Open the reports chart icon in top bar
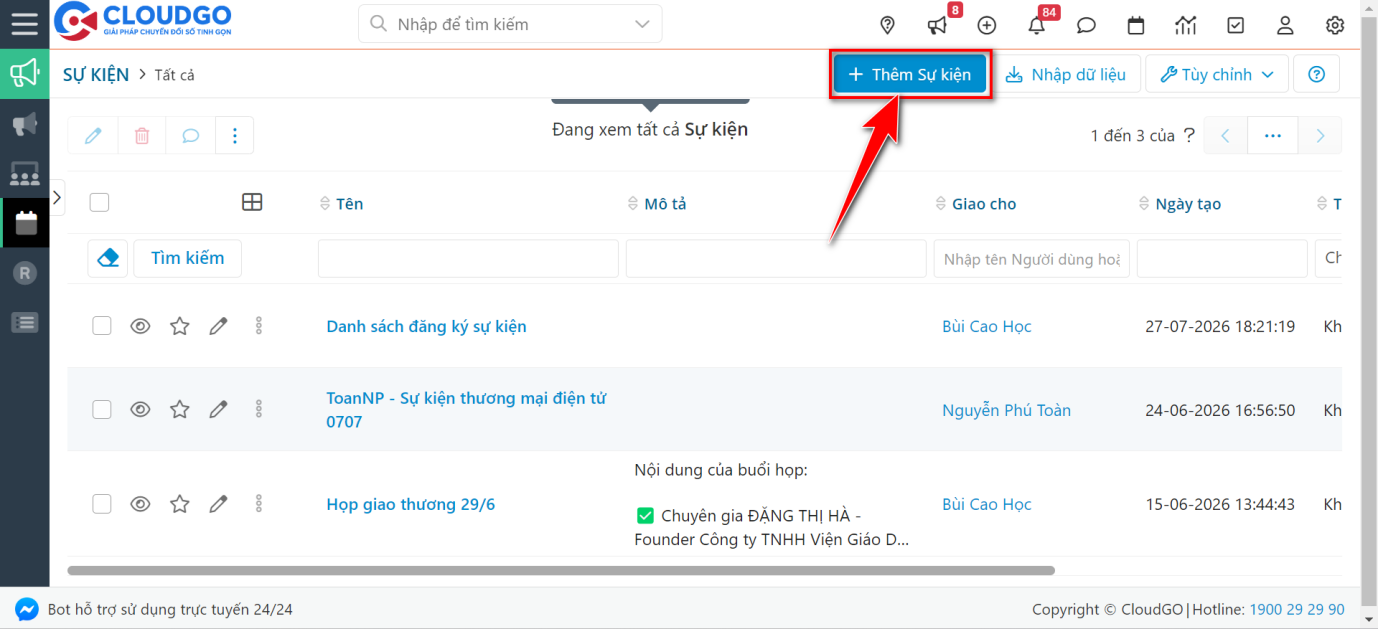 coord(1186,25)
